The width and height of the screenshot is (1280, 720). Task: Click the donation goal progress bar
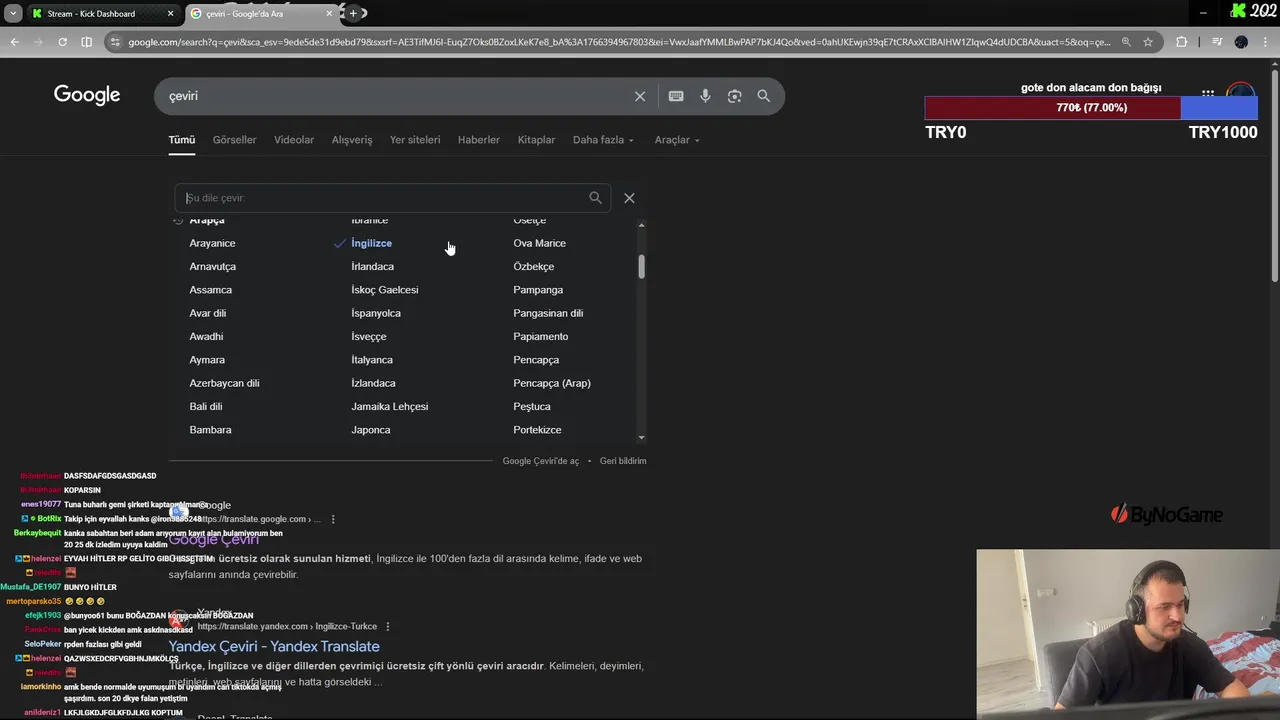tap(1091, 108)
